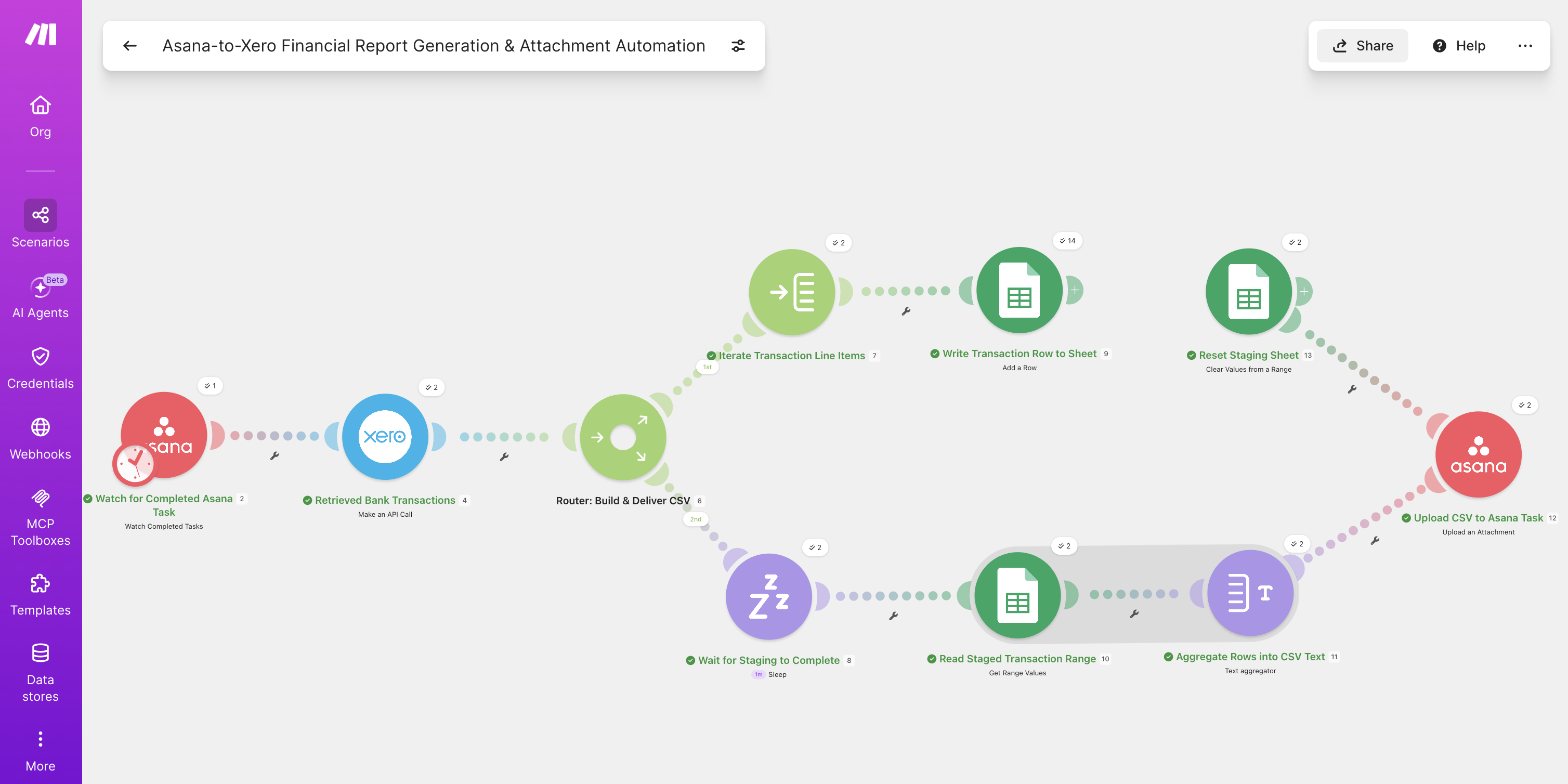Open the 1st route label on router

(707, 367)
